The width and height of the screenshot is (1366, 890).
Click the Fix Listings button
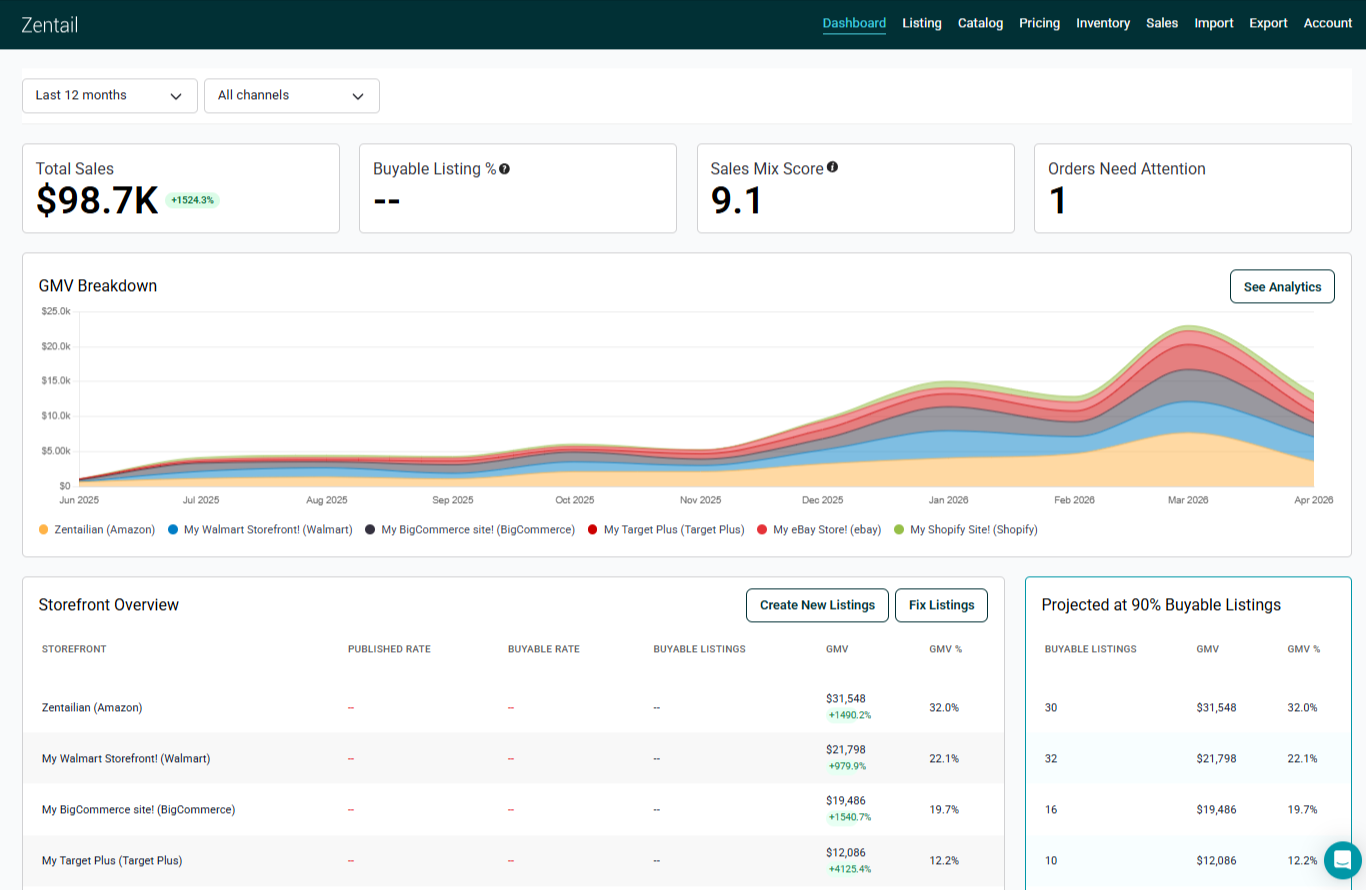tap(941, 605)
